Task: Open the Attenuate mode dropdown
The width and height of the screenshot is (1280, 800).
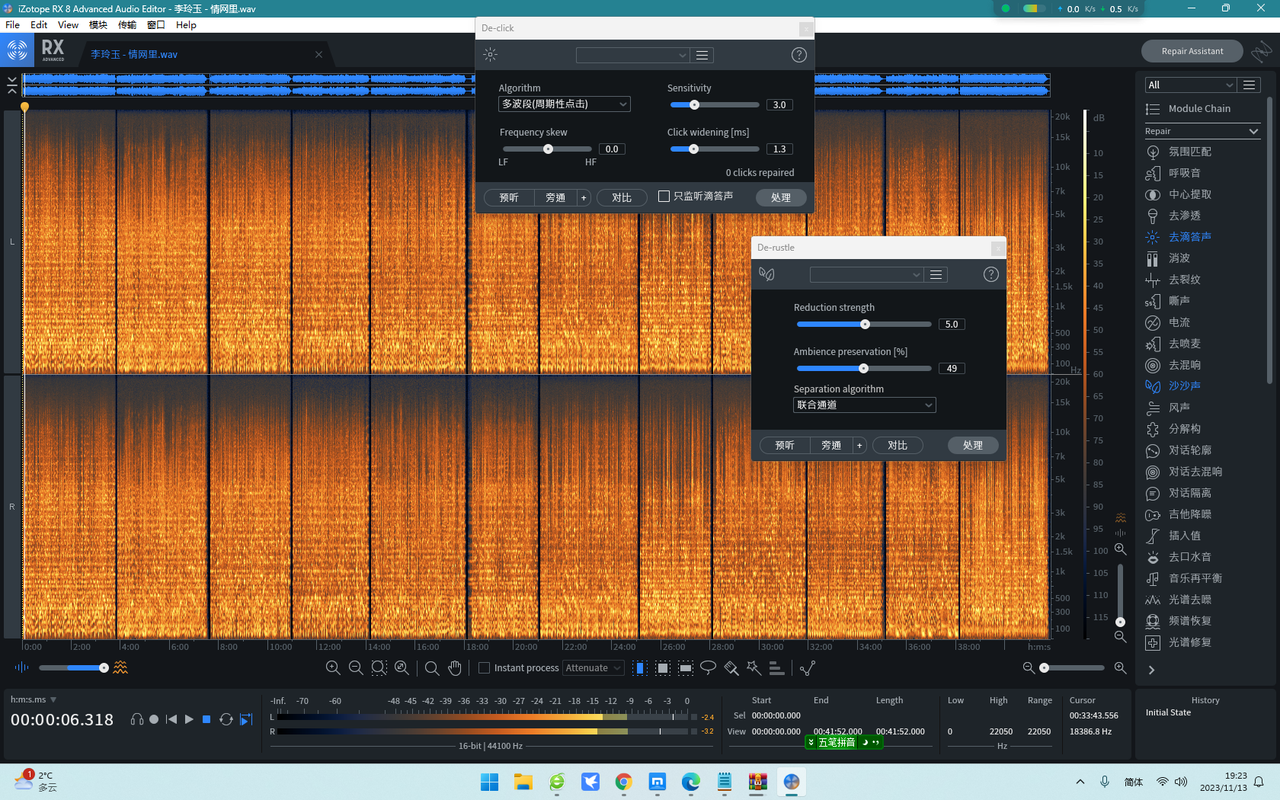Action: (x=594, y=668)
